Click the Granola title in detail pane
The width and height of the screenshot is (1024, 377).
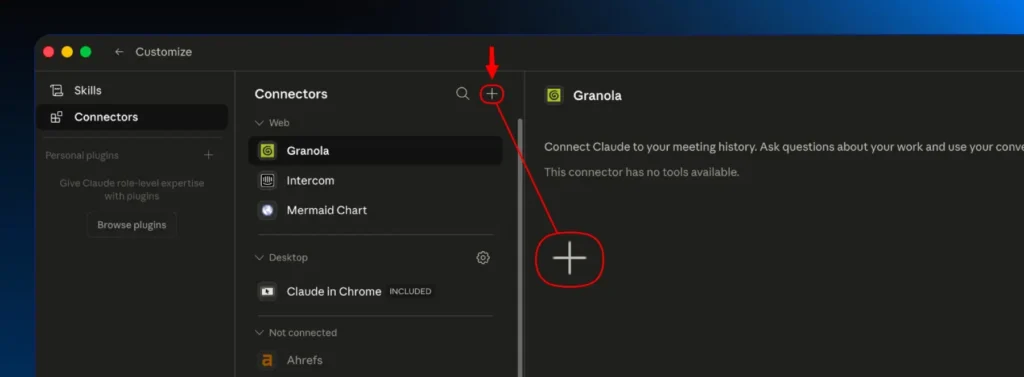point(597,95)
